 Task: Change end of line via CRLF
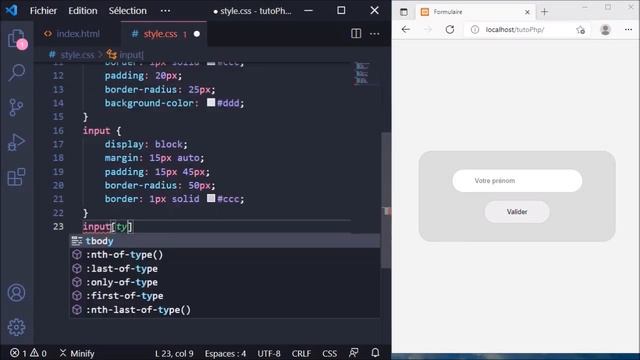[301, 353]
